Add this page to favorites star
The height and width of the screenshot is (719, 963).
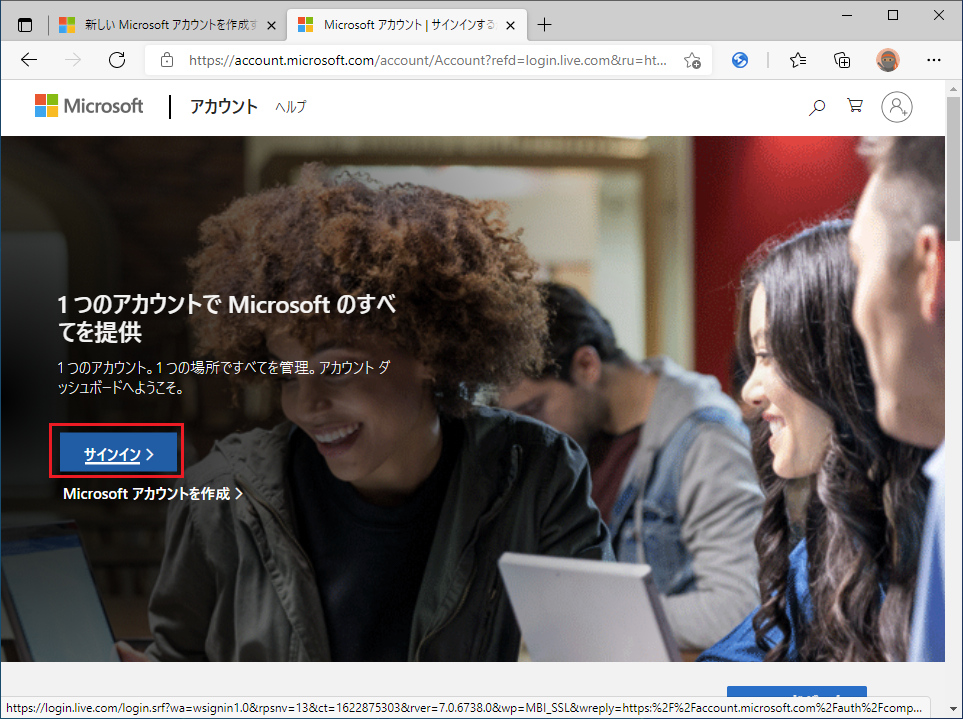692,61
